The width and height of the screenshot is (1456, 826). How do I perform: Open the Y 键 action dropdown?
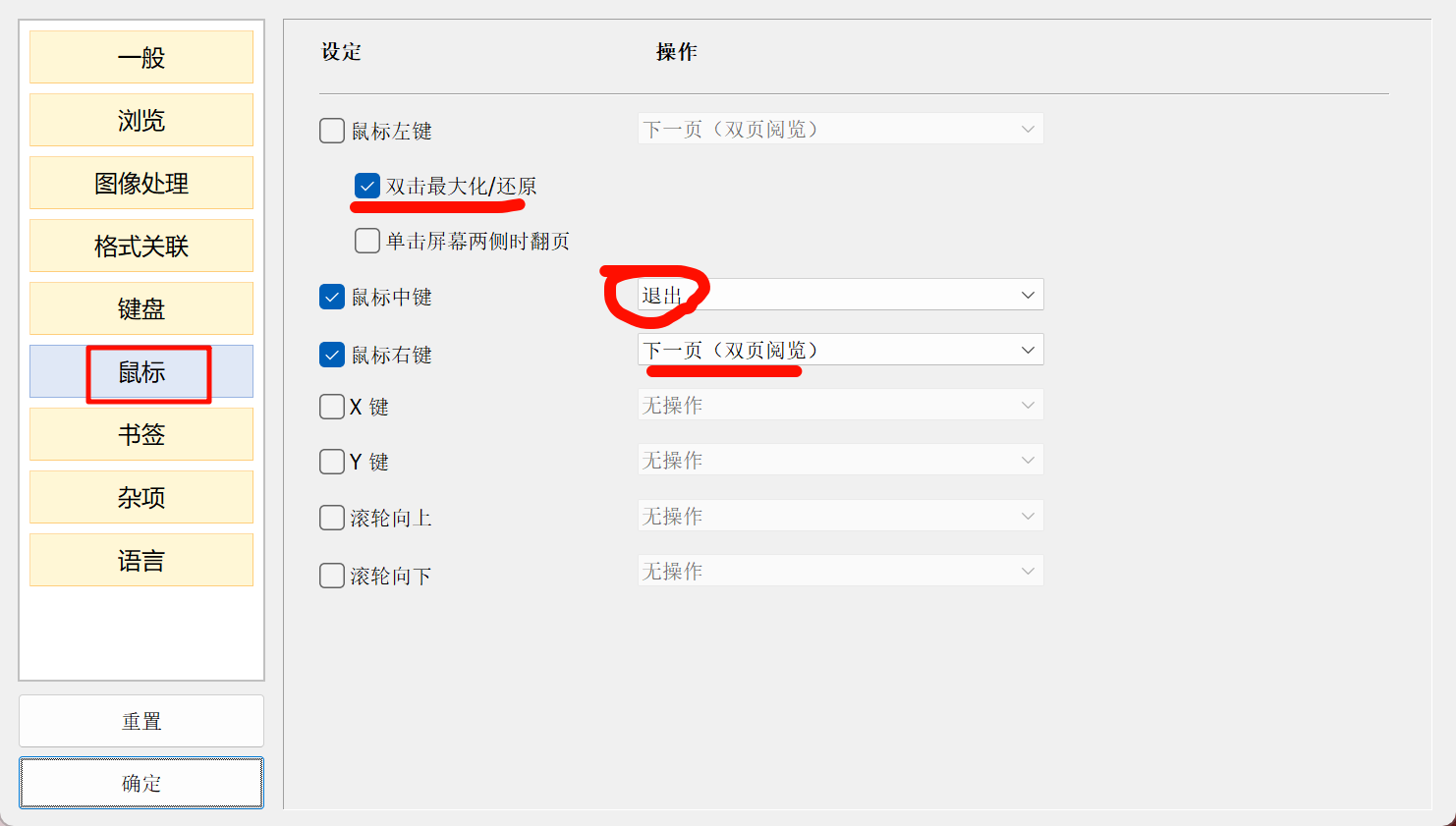point(840,460)
